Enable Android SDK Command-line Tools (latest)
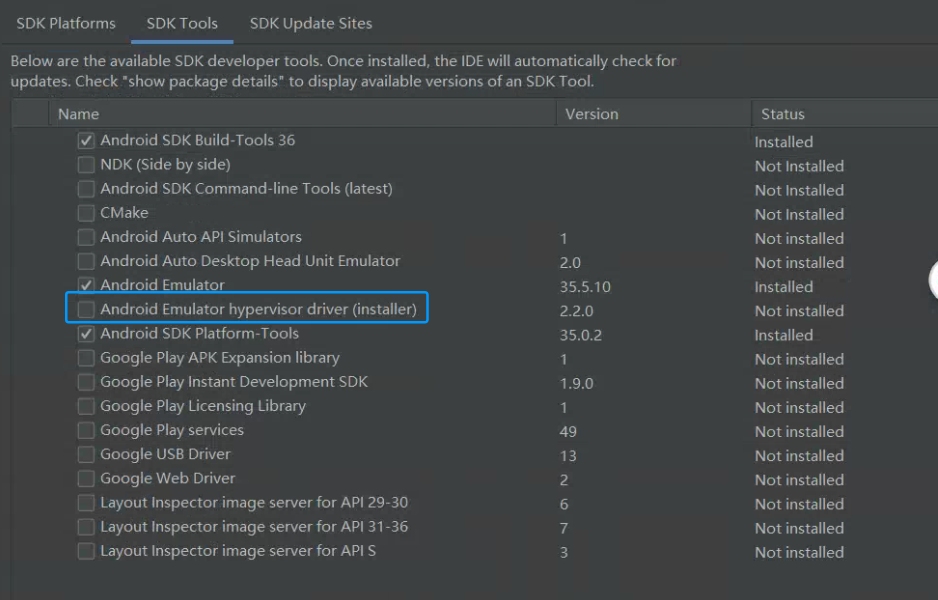 (x=86, y=188)
